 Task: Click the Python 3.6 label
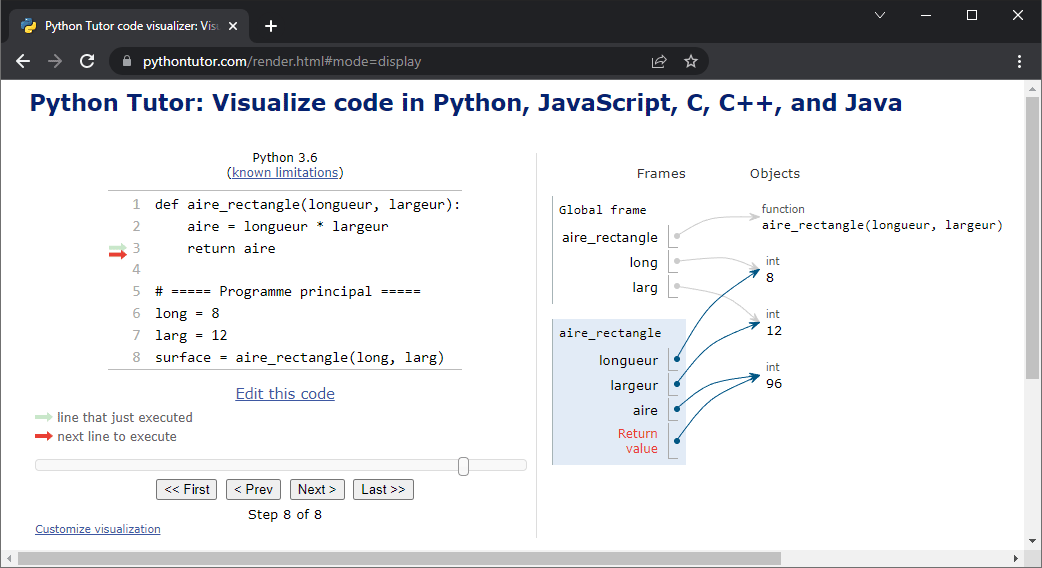[284, 157]
